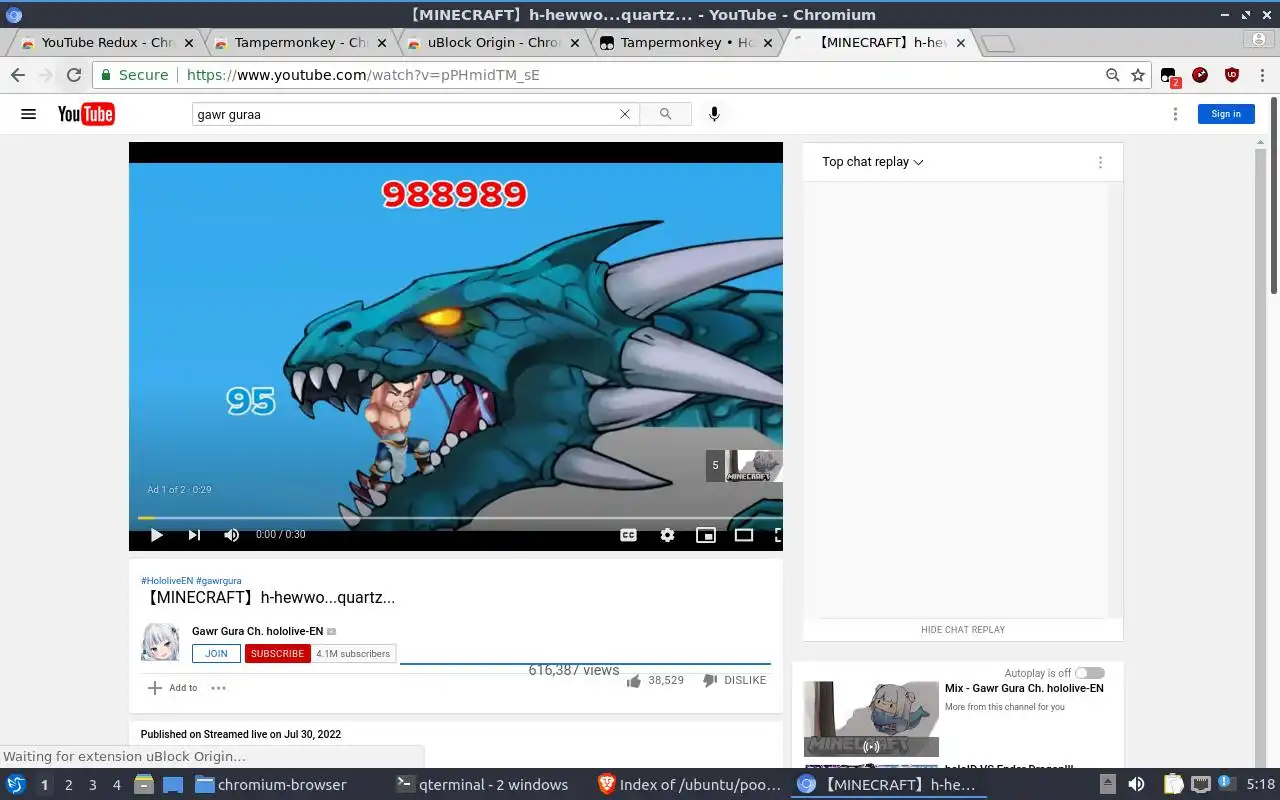The width and height of the screenshot is (1280, 800).
Task: Open Gawr Gura Ch. hololive-EN channel link
Action: click(257, 632)
